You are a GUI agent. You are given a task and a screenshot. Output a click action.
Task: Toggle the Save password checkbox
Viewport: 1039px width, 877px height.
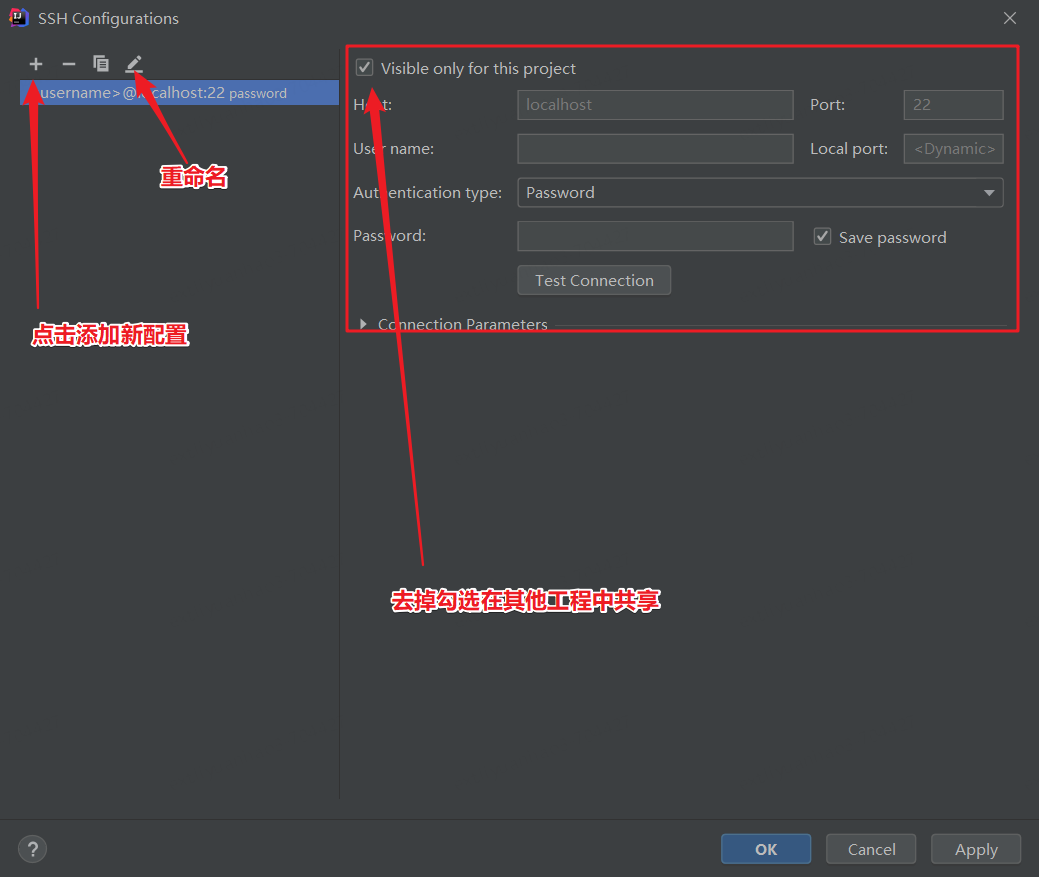pos(822,237)
